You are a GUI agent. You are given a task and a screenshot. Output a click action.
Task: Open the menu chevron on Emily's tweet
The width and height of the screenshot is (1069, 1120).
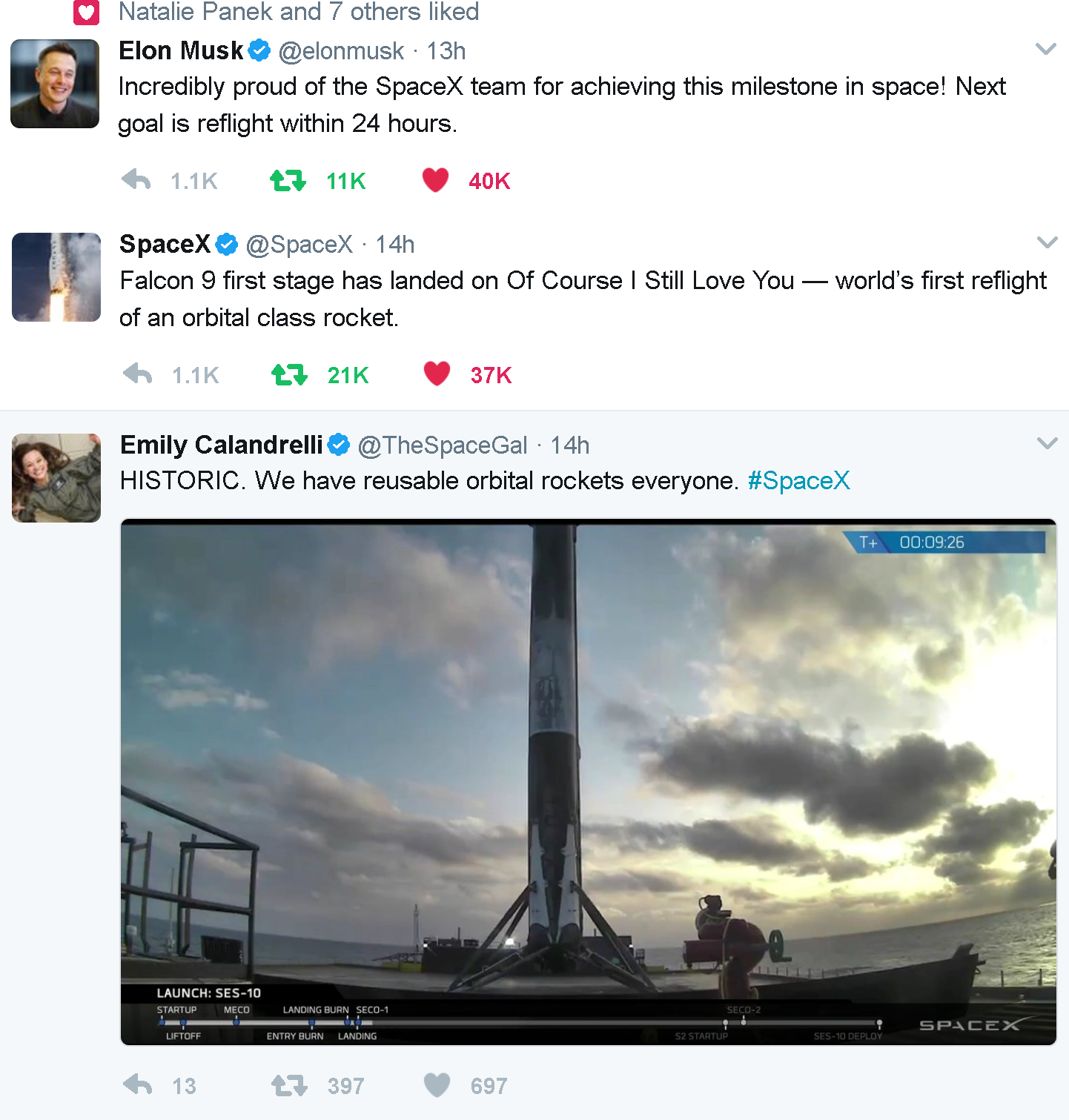pyautogui.click(x=1048, y=443)
